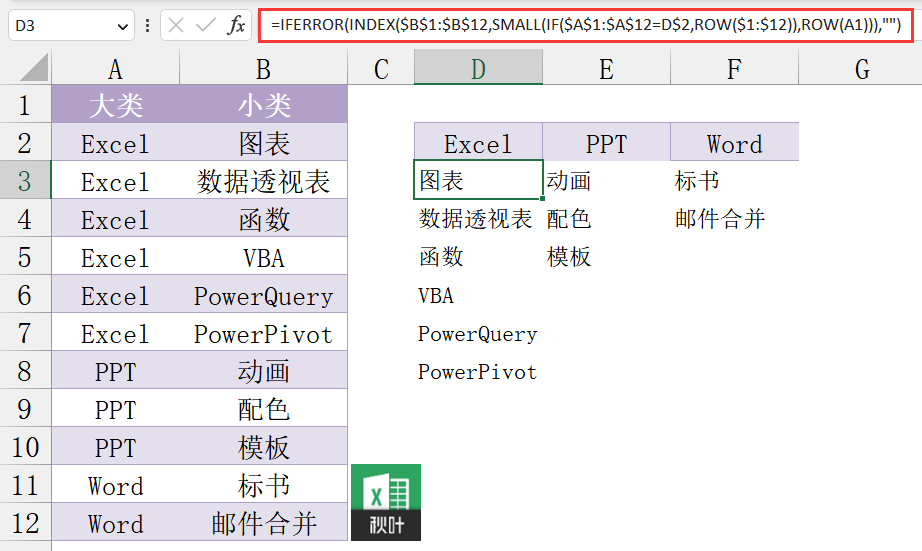Open the Name Box dropdown arrow
922x551 pixels.
pyautogui.click(x=122, y=26)
